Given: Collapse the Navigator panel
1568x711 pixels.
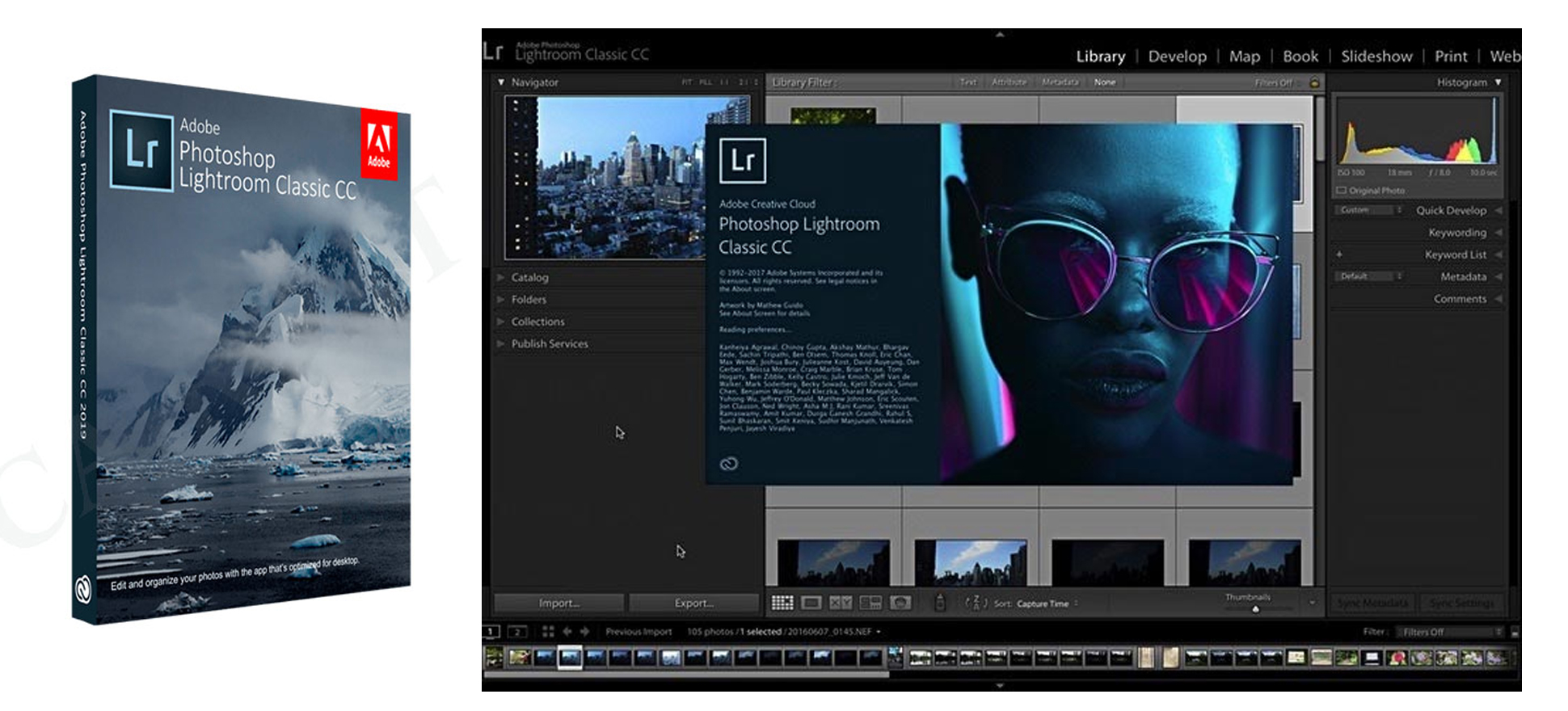Looking at the screenshot, I should 501,82.
